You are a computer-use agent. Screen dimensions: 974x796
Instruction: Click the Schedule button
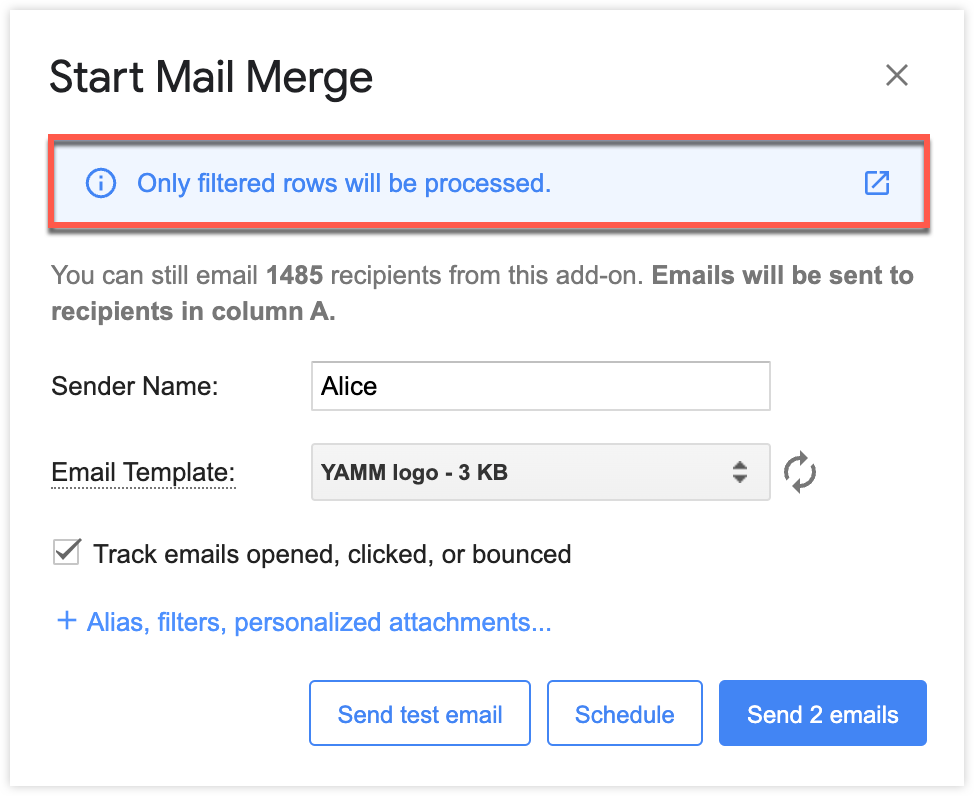(624, 714)
